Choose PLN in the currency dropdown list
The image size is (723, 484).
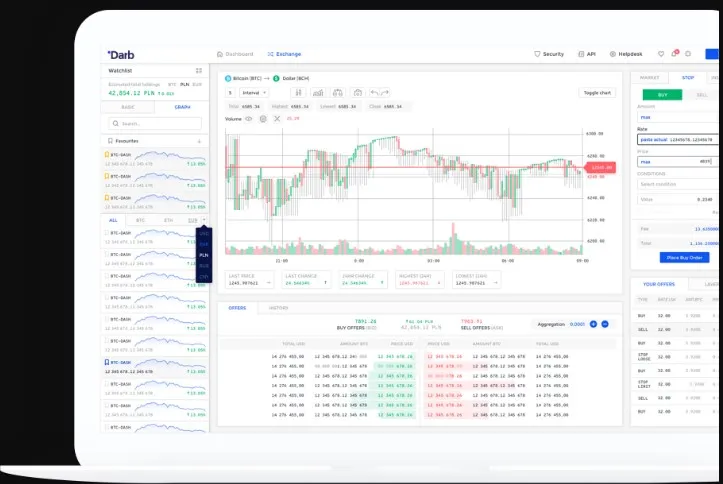click(x=204, y=255)
